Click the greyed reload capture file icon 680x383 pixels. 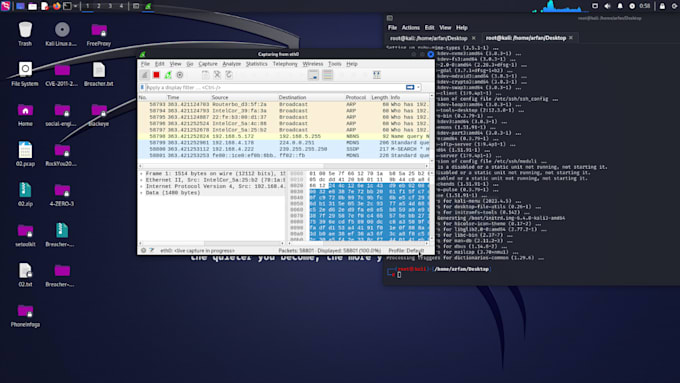tap(229, 75)
